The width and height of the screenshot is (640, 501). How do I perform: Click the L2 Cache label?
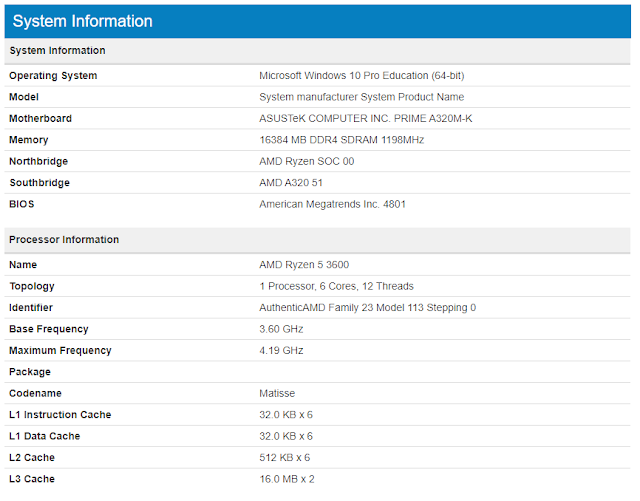pos(32,458)
